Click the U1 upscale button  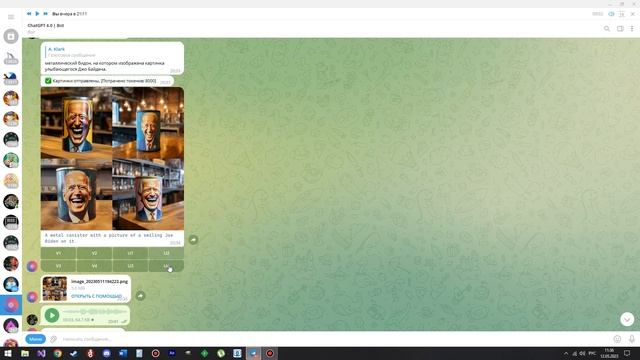click(130, 253)
